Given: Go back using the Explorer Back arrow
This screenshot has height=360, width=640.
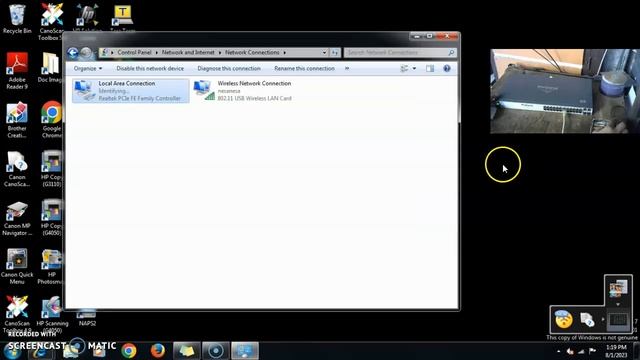Looking at the screenshot, I should click(73, 53).
